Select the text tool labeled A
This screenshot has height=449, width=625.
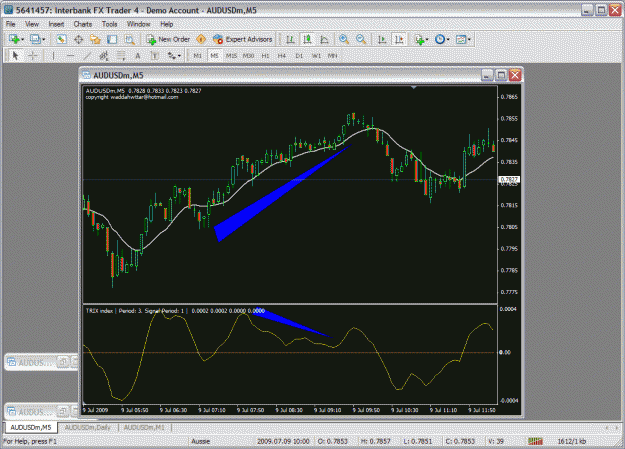coord(138,56)
